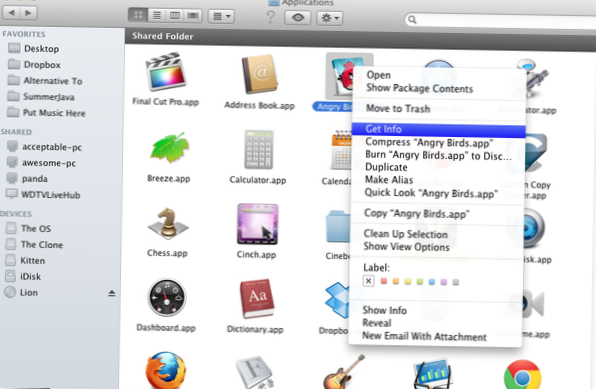Go forward with the right arrow

click(x=28, y=13)
